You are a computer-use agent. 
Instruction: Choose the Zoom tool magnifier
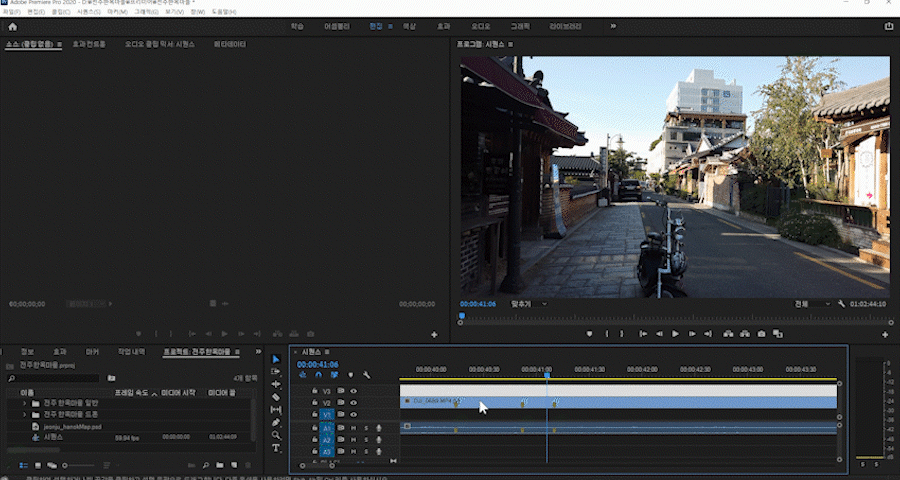click(x=276, y=435)
